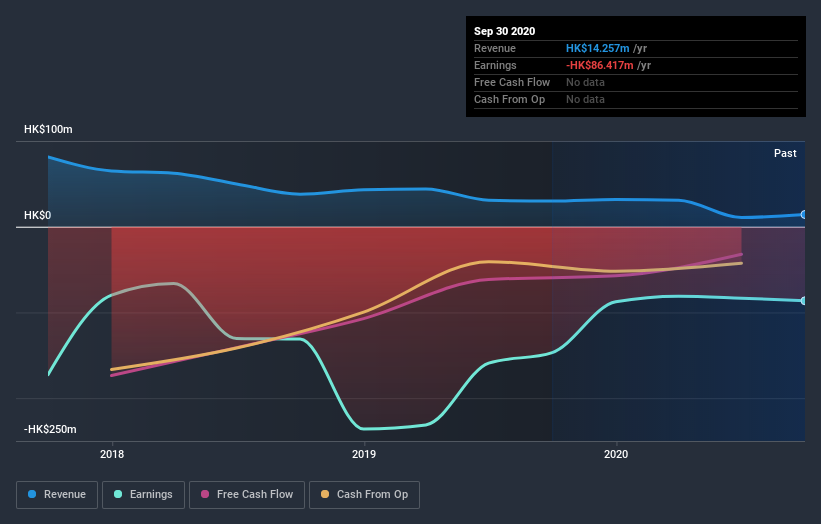Click the tooltip Cash From Op row label
Image resolution: width=821 pixels, height=524 pixels.
509,99
